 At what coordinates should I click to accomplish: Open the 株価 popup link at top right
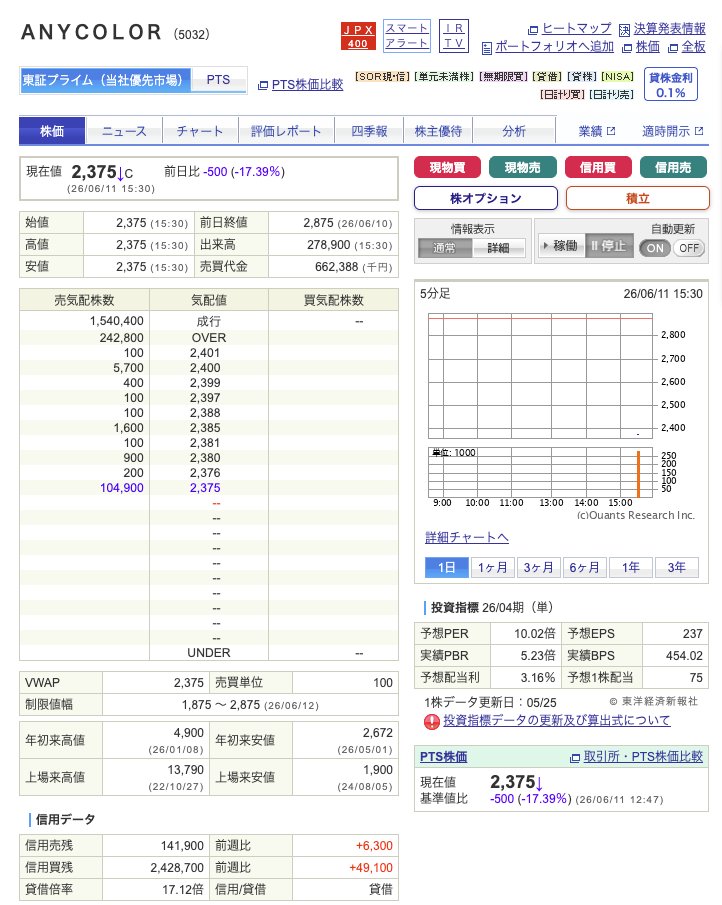pyautogui.click(x=648, y=47)
